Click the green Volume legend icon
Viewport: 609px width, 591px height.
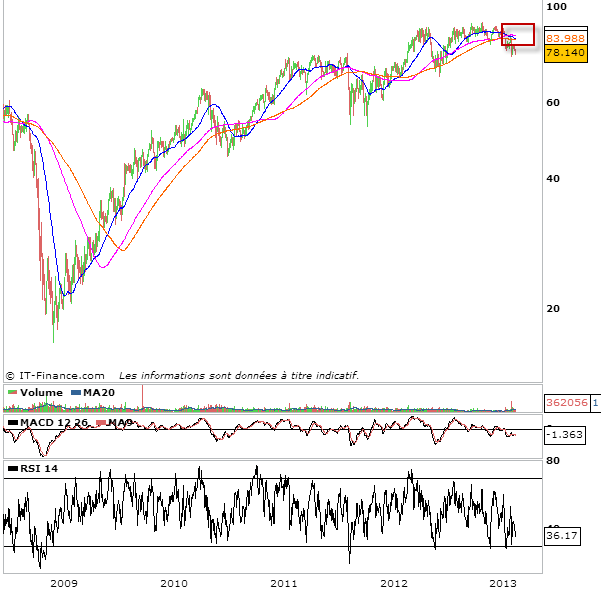11,393
